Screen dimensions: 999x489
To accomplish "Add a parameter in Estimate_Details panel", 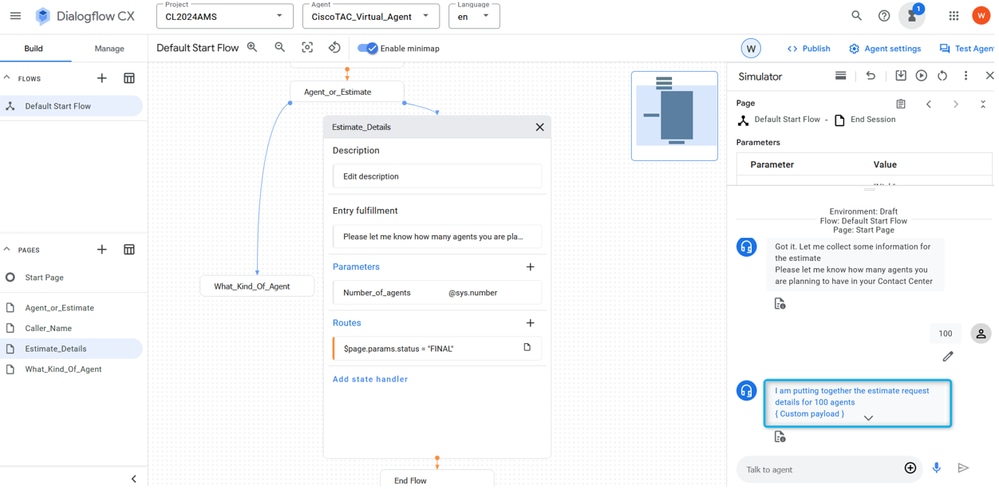I will (530, 267).
